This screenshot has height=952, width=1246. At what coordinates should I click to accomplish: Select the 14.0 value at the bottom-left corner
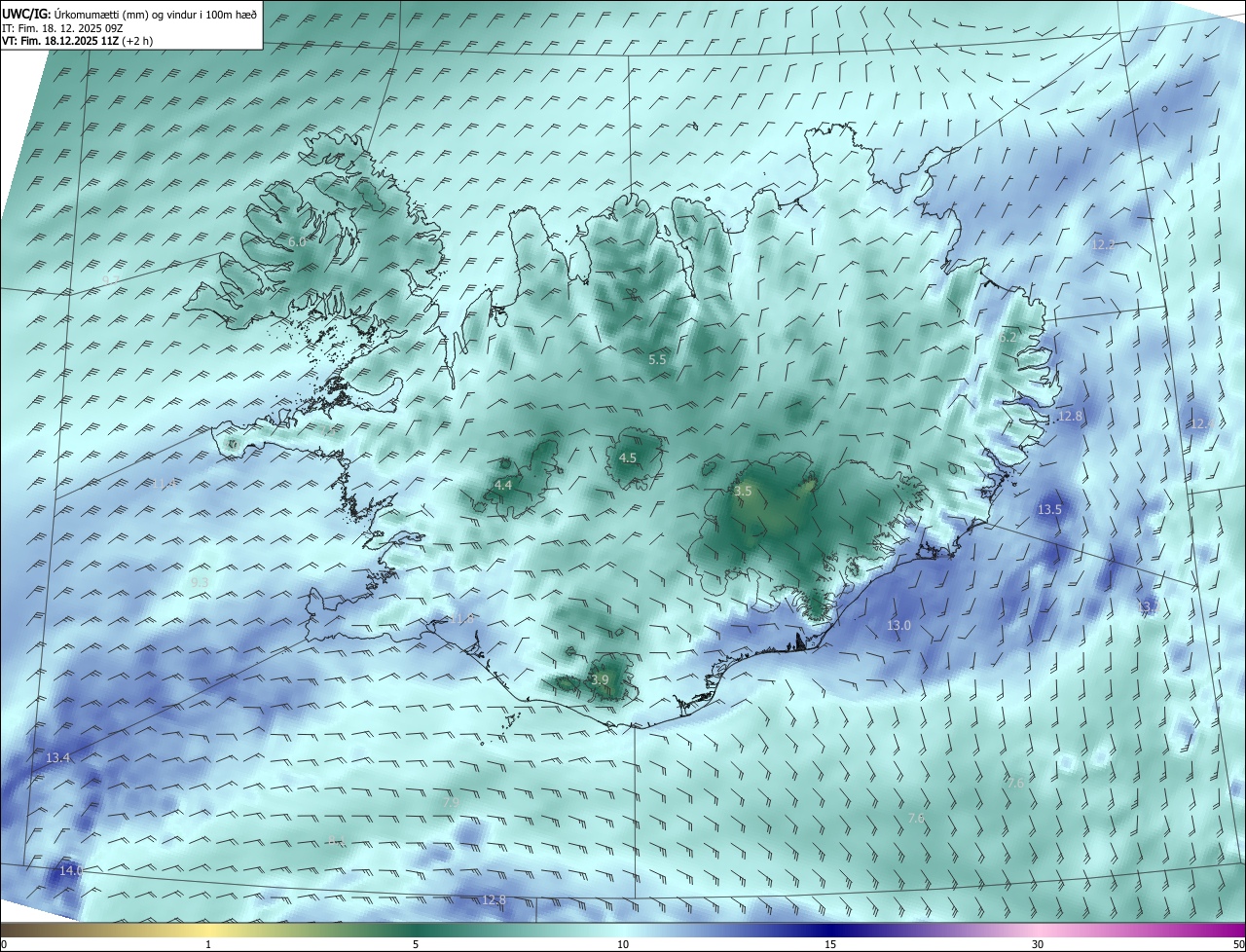71,870
